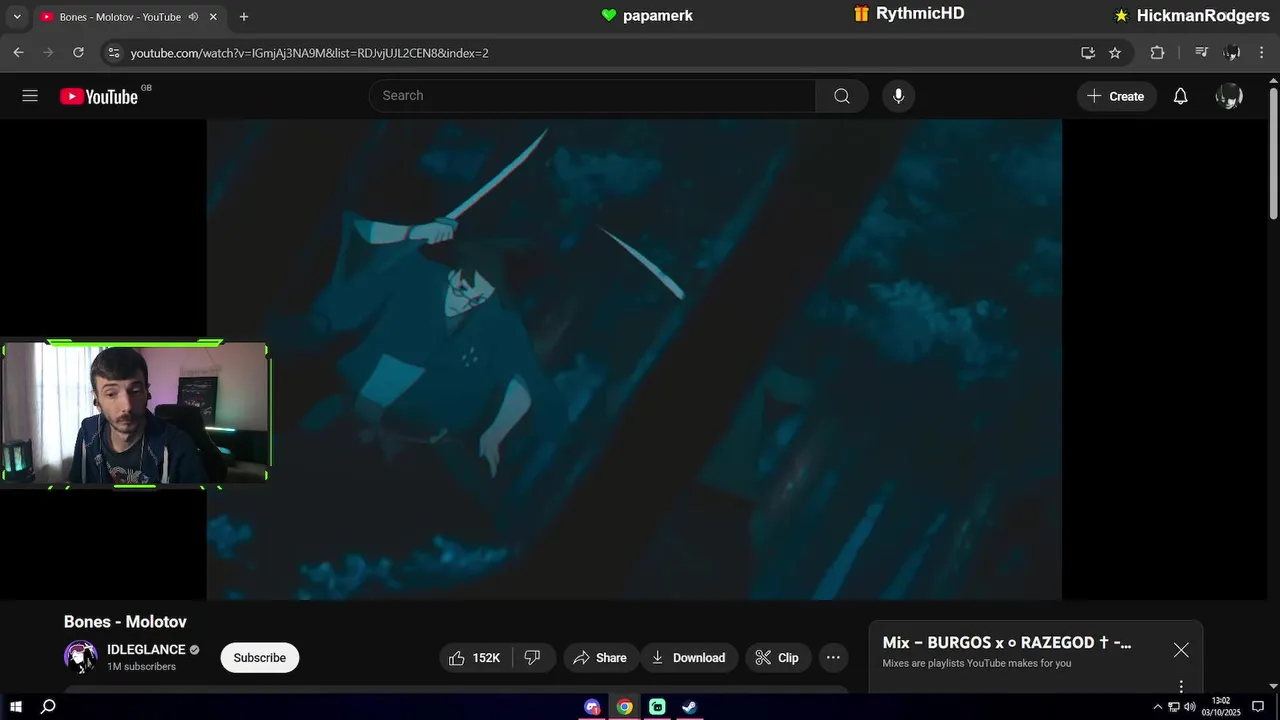Open the tab search dropdown arrow
This screenshot has height=720, width=1280.
pos(17,17)
